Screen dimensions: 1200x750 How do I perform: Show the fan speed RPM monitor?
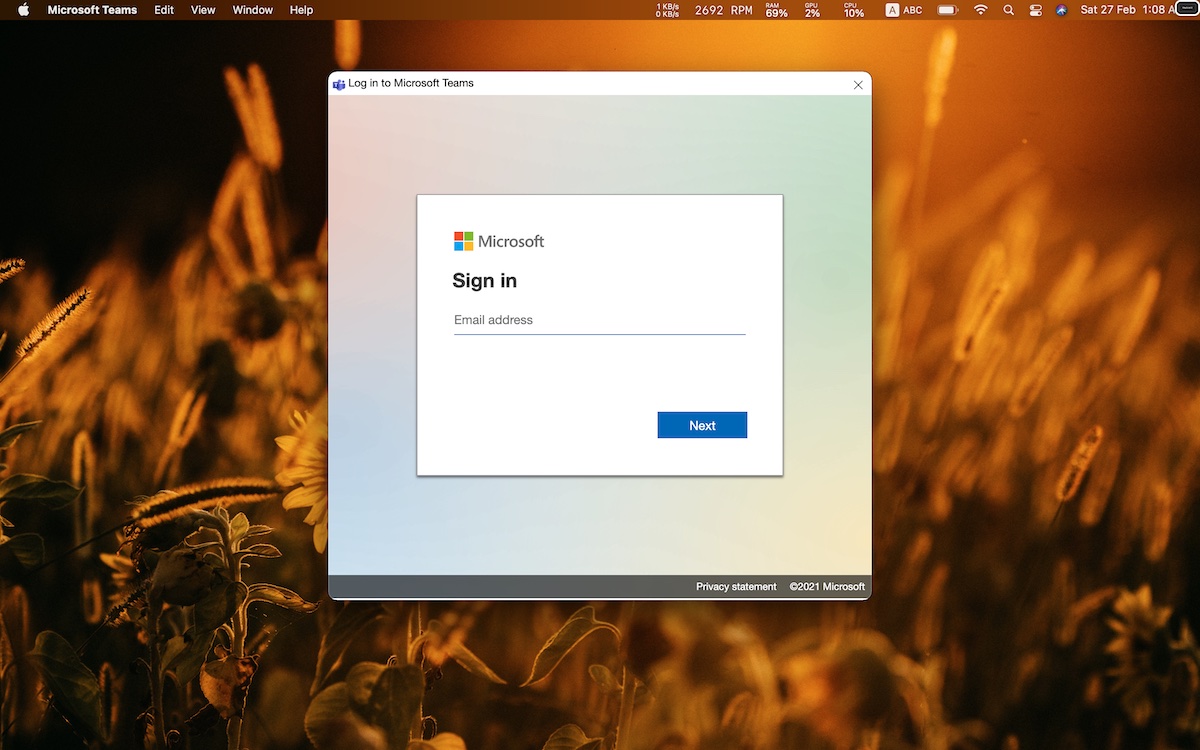pyautogui.click(x=724, y=10)
